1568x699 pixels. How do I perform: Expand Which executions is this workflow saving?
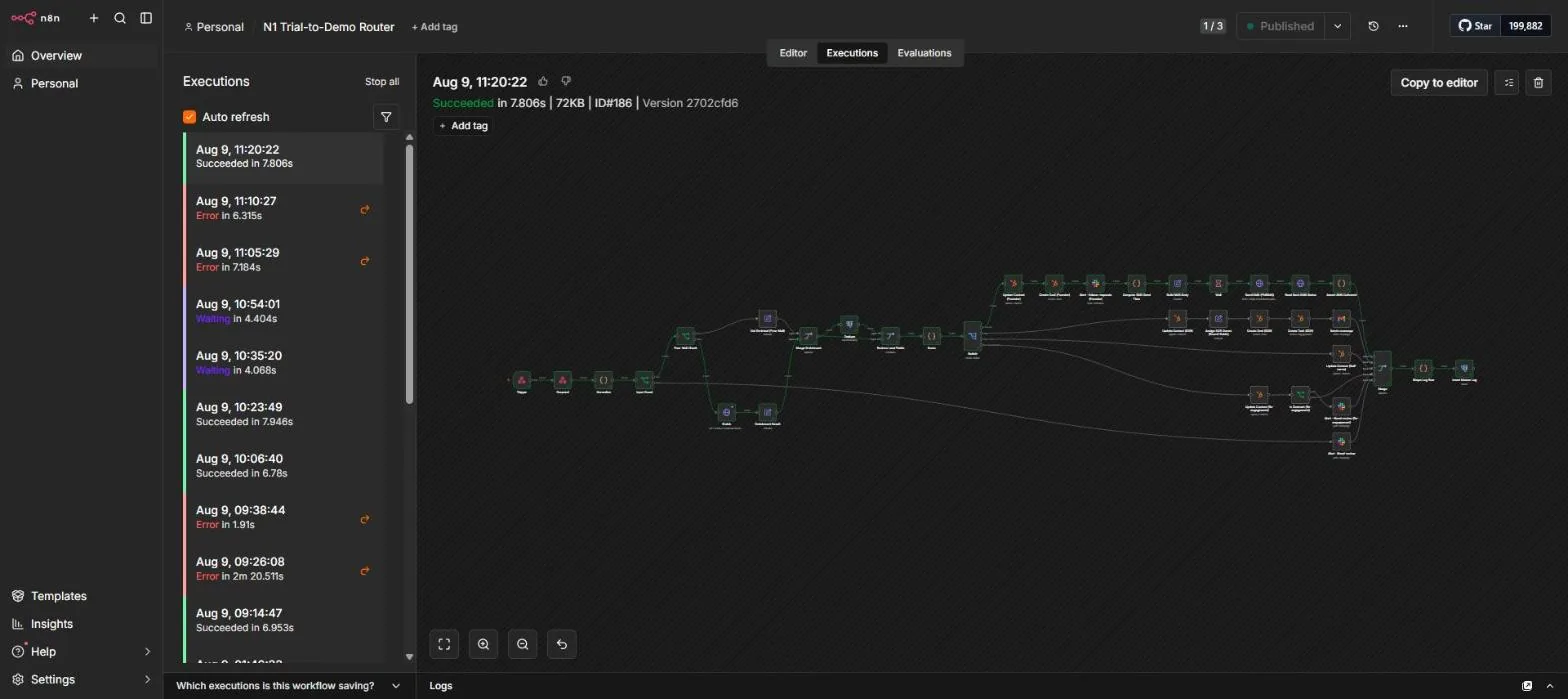click(x=288, y=686)
